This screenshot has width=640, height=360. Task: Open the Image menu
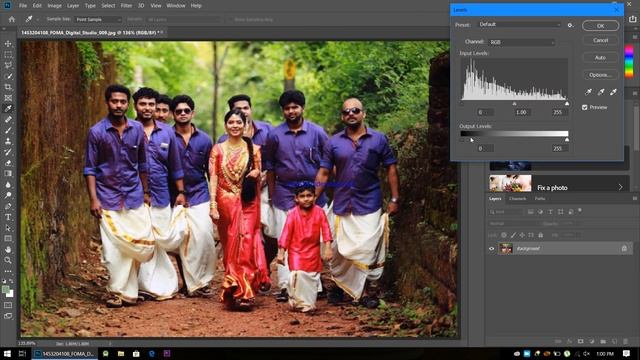pyautogui.click(x=54, y=6)
